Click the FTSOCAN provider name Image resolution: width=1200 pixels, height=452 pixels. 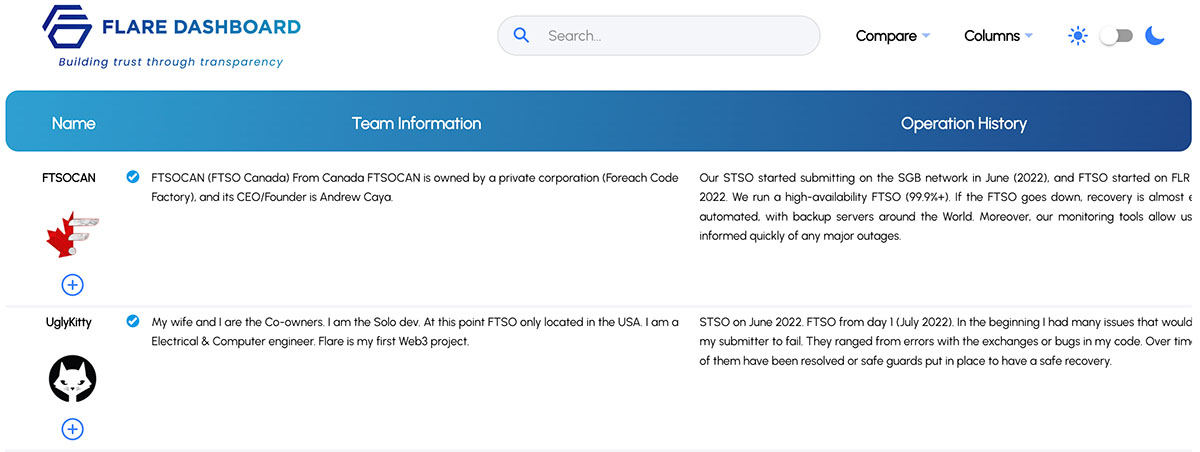69,178
